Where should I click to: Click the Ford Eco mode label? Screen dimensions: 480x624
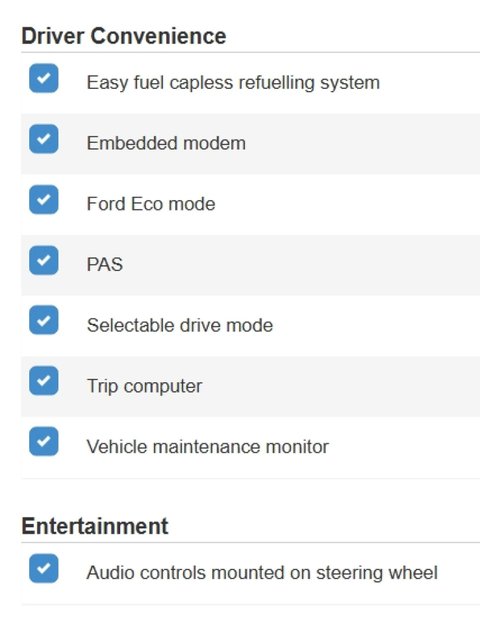(151, 204)
